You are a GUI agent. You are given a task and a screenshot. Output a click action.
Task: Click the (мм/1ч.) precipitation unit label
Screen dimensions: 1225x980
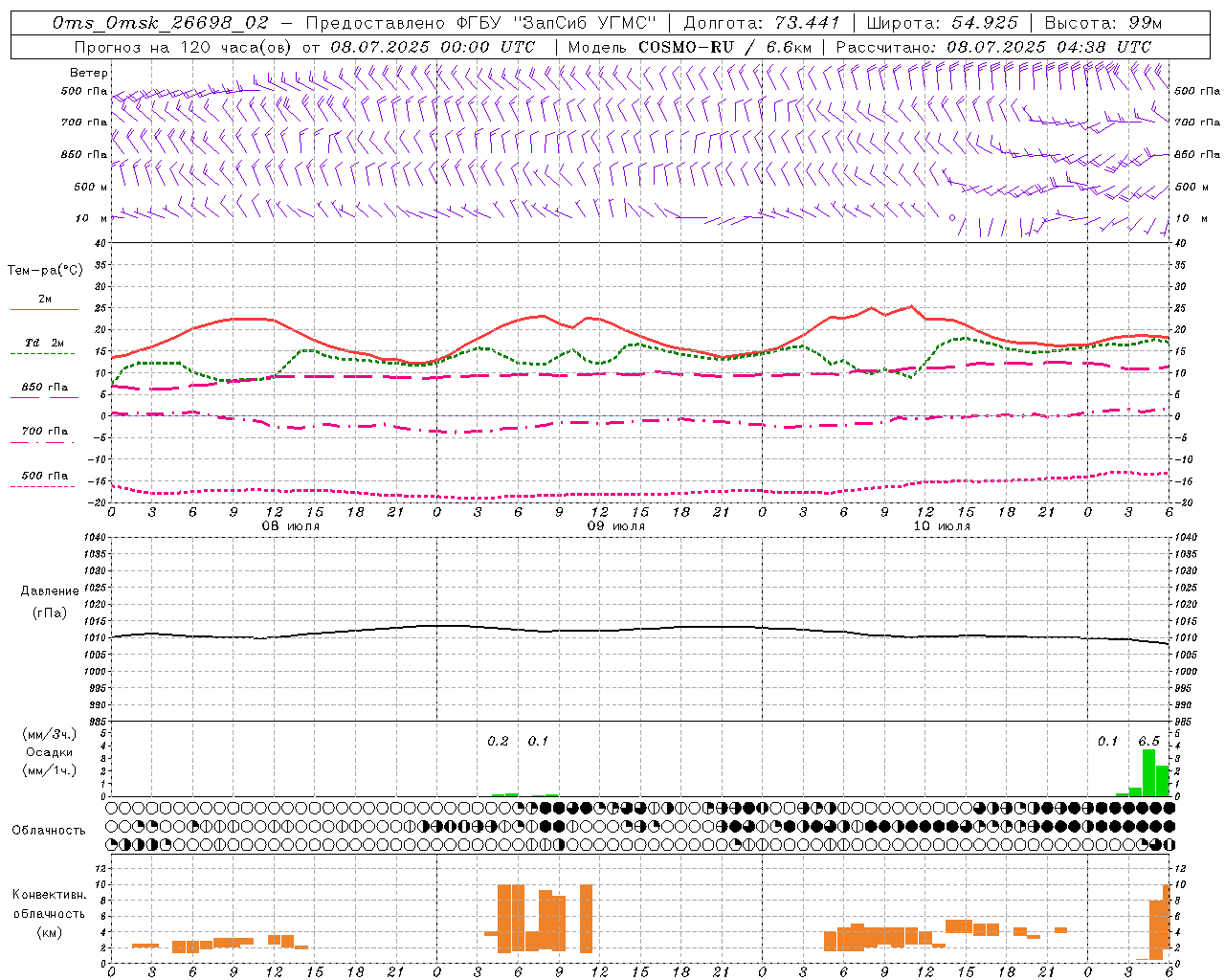(x=49, y=770)
